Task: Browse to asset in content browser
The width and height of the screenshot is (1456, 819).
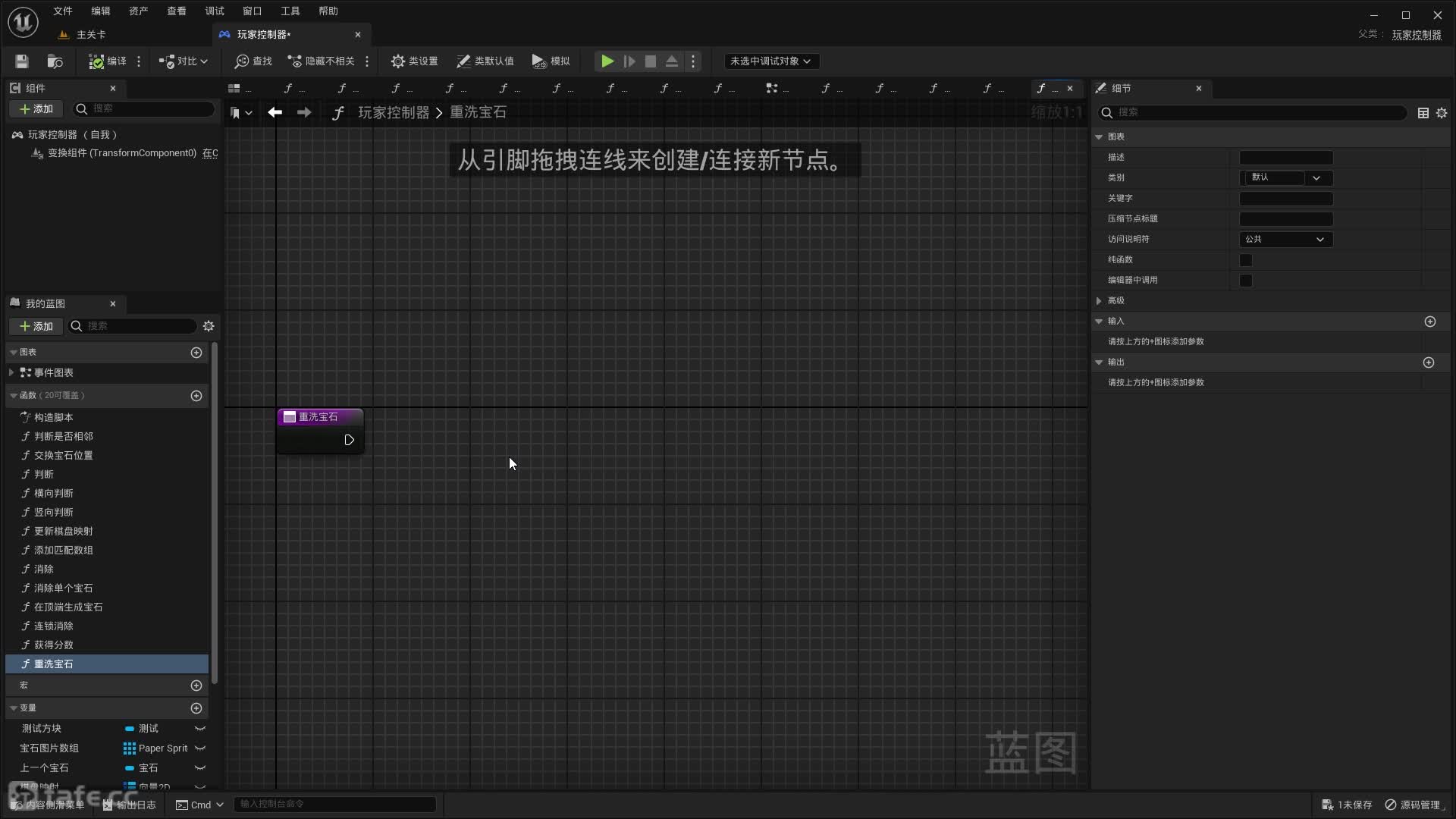Action: pyautogui.click(x=55, y=61)
